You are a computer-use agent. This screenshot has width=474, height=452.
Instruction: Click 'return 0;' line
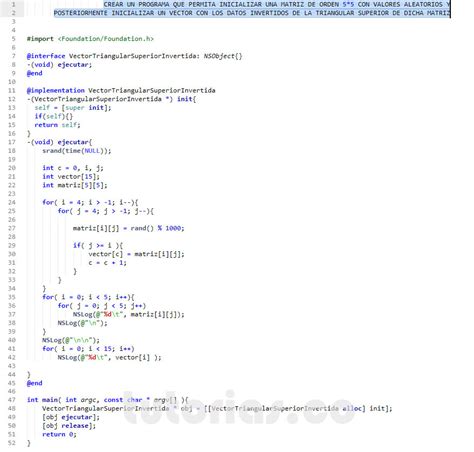(59, 435)
